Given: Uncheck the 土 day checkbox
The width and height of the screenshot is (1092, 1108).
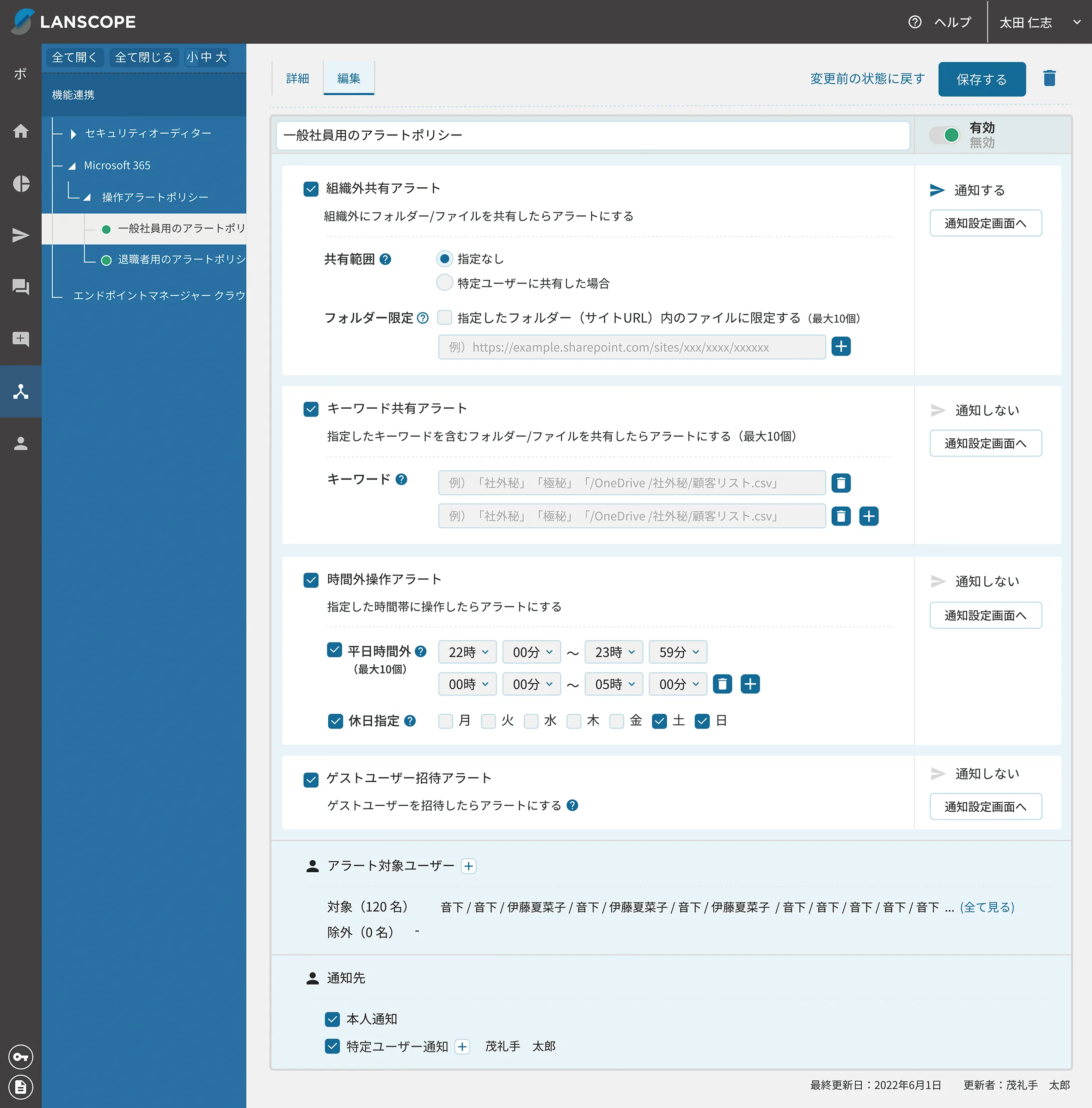Looking at the screenshot, I should [659, 721].
